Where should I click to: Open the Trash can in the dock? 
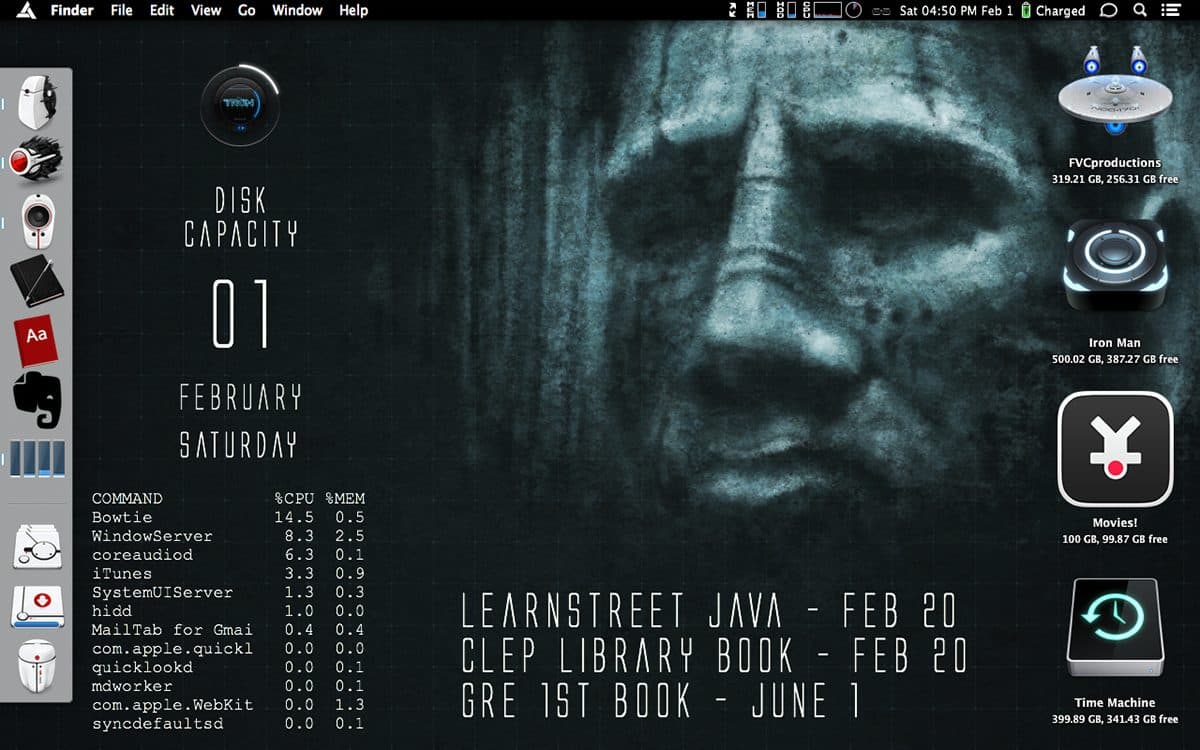point(38,664)
